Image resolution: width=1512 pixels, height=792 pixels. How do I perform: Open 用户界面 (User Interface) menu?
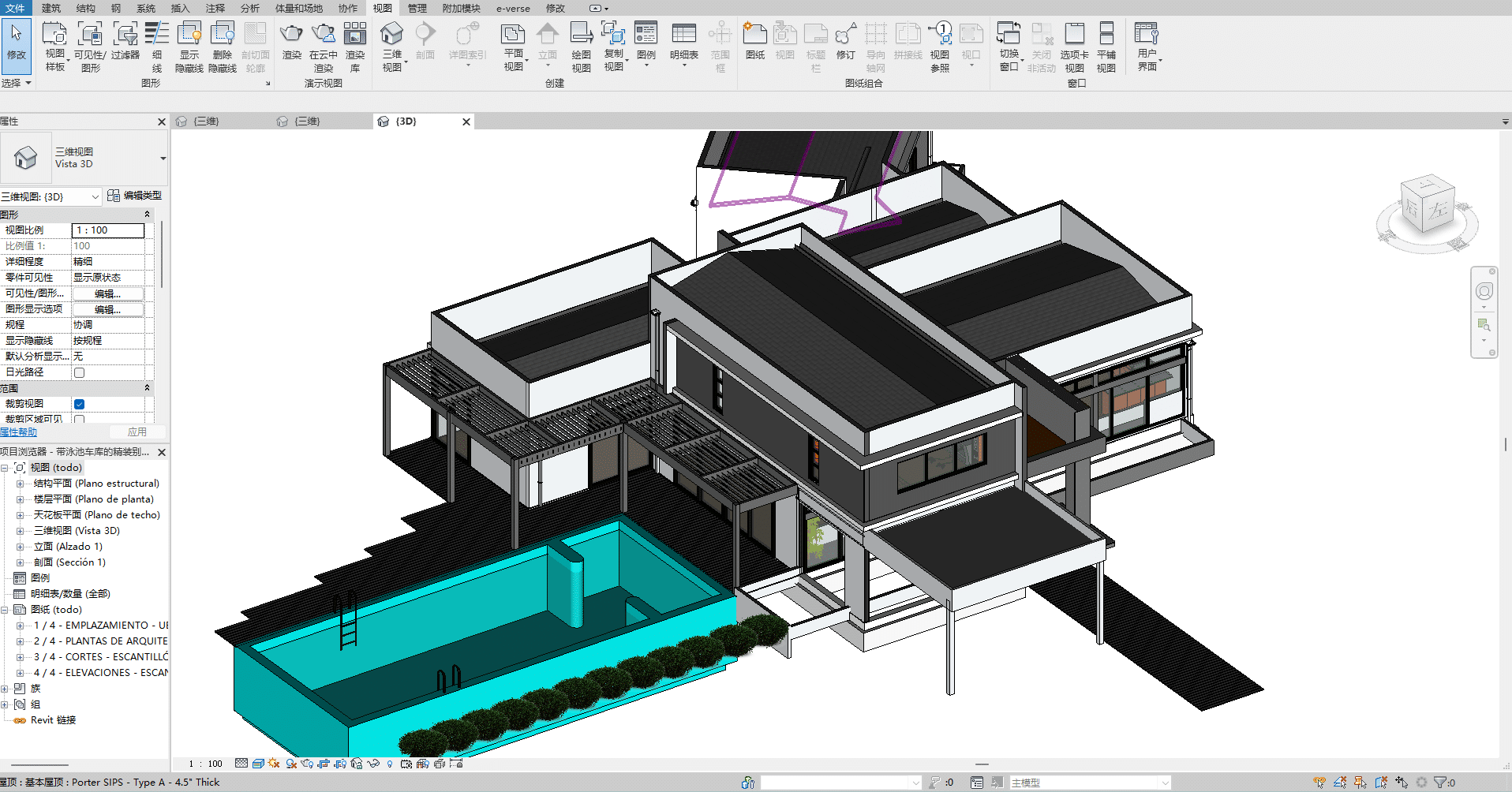click(x=1147, y=46)
